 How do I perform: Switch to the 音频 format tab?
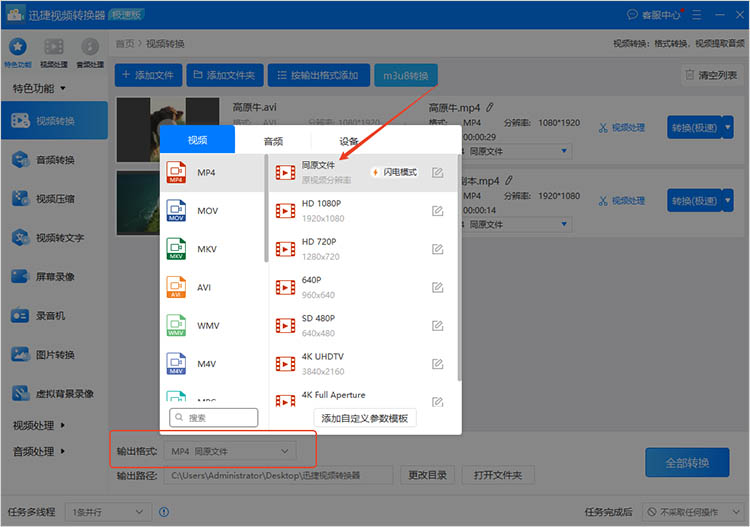(x=273, y=141)
